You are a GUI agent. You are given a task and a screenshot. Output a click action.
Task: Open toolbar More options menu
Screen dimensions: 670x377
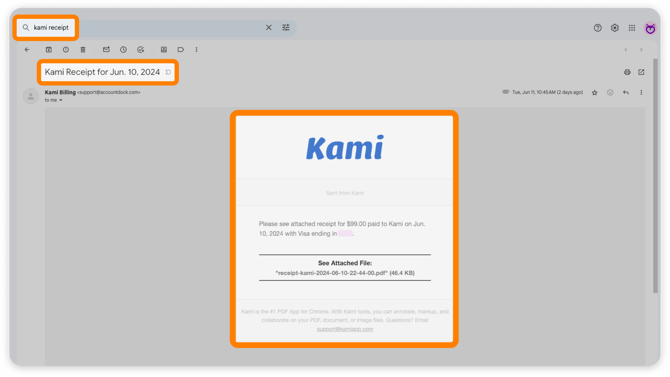pos(197,50)
